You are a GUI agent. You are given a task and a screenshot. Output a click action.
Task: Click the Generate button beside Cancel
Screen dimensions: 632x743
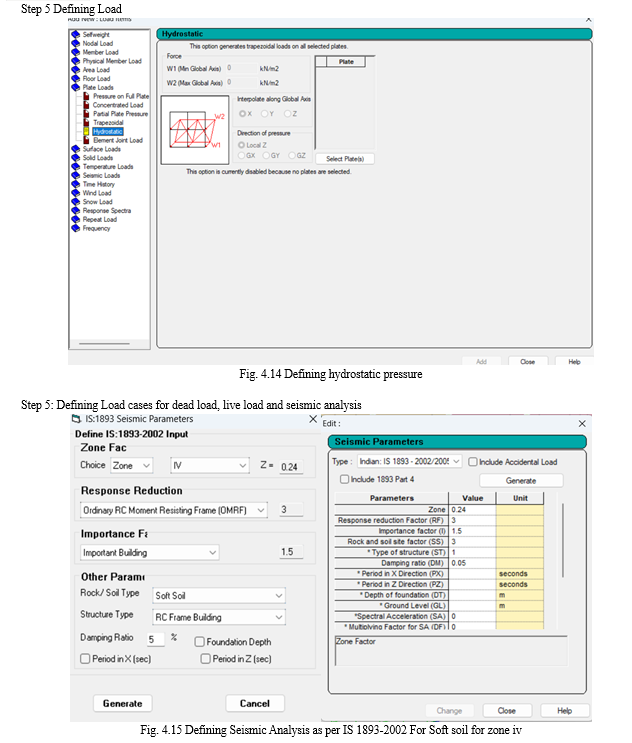[123, 703]
